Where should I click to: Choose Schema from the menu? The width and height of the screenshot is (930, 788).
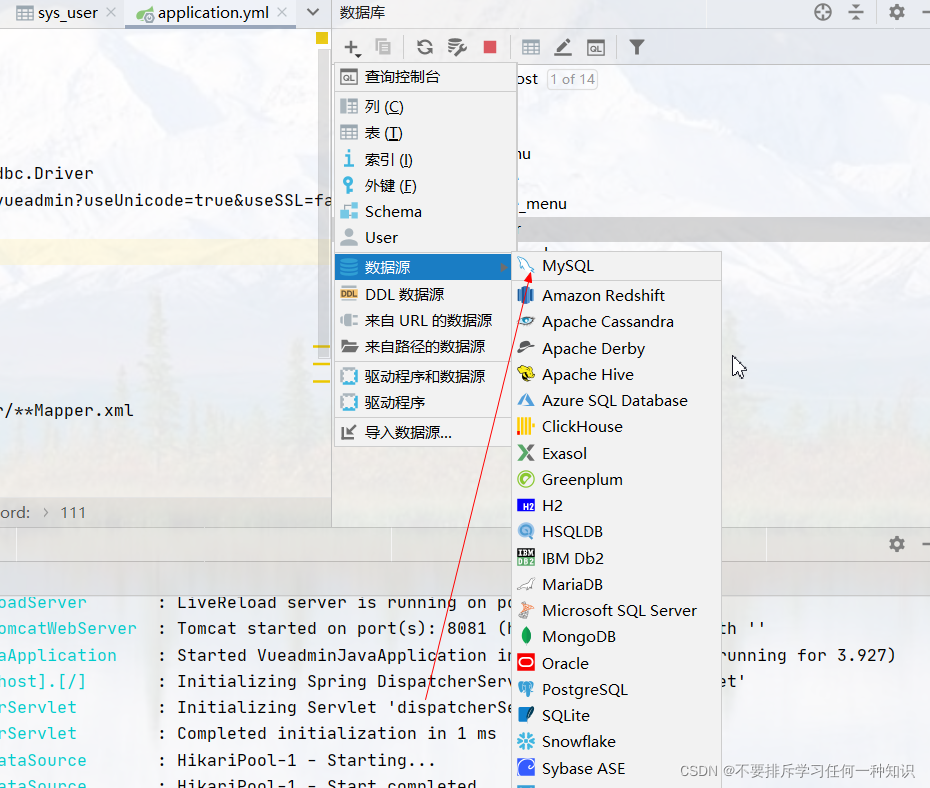pyautogui.click(x=426, y=212)
